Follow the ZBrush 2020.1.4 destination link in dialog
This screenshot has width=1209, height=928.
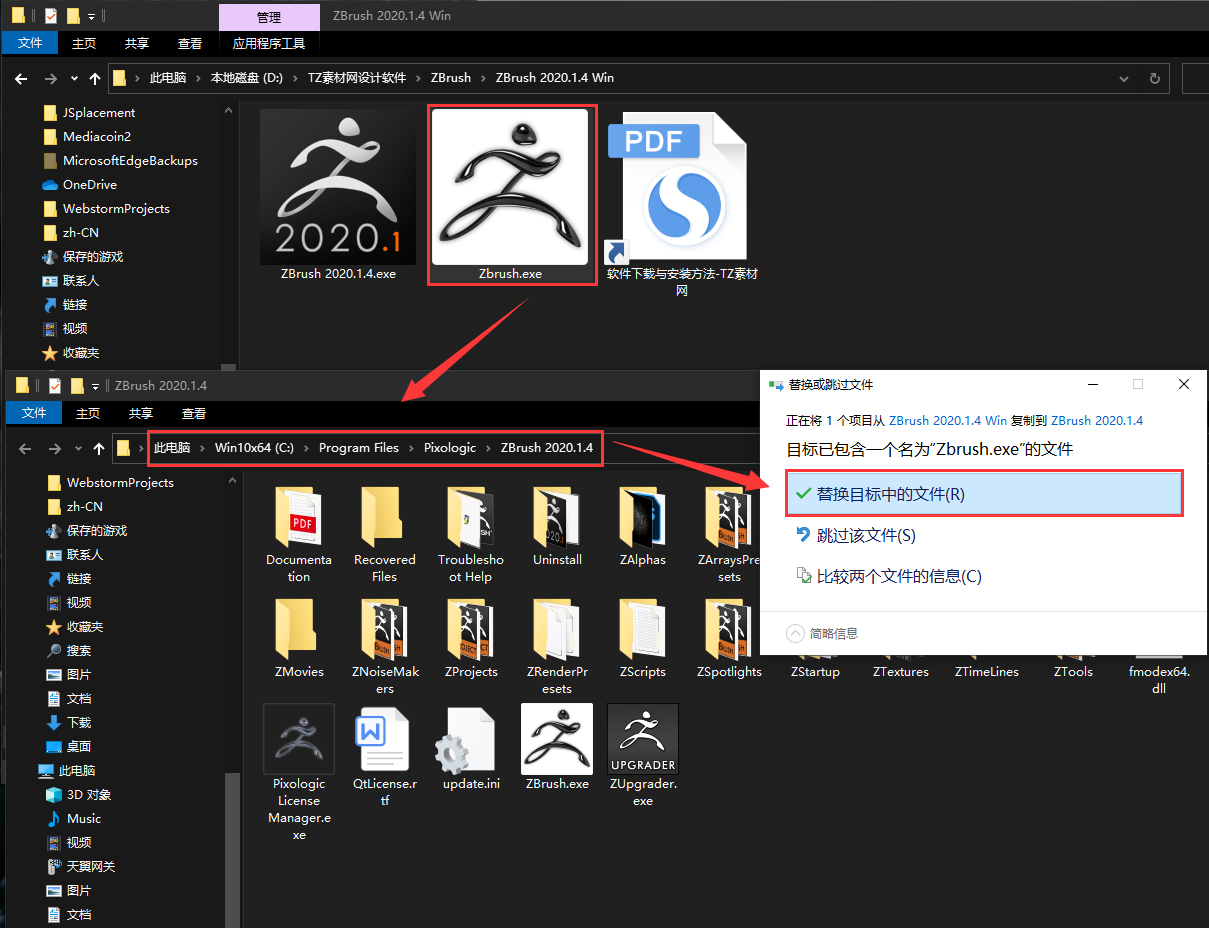[x=1097, y=420]
